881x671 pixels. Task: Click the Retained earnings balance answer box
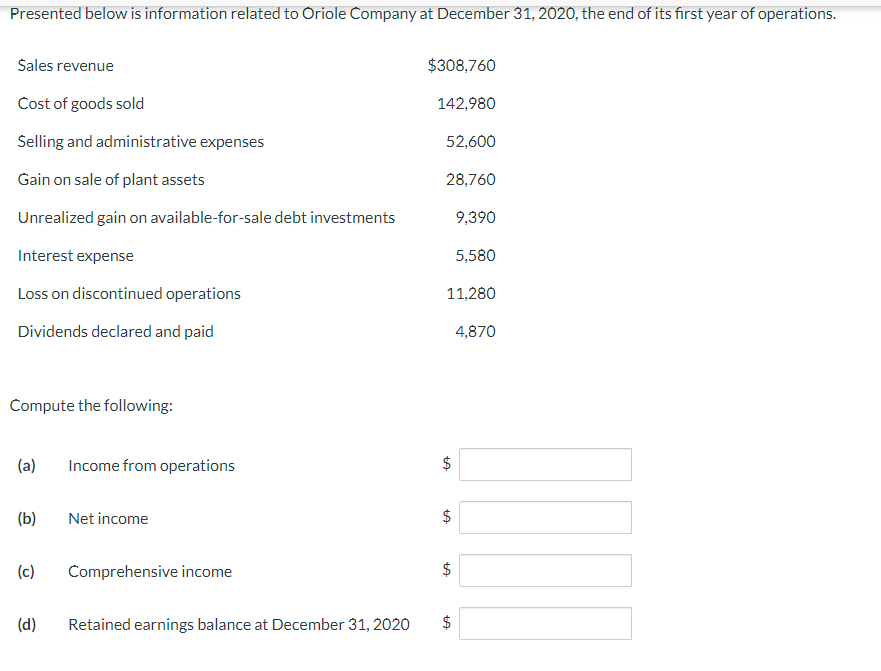tap(544, 623)
